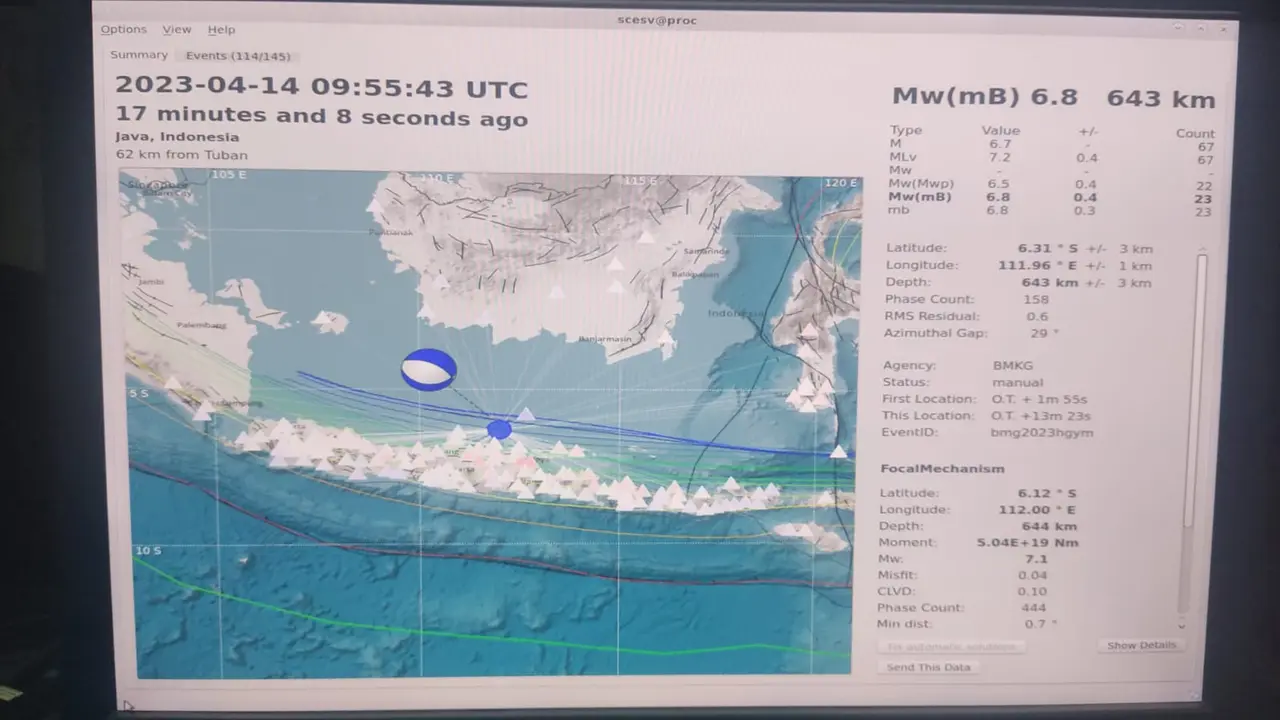The image size is (1280, 720).
Task: Select the event time 2023-04-14 09:55:43 UTC
Action: click(x=321, y=88)
